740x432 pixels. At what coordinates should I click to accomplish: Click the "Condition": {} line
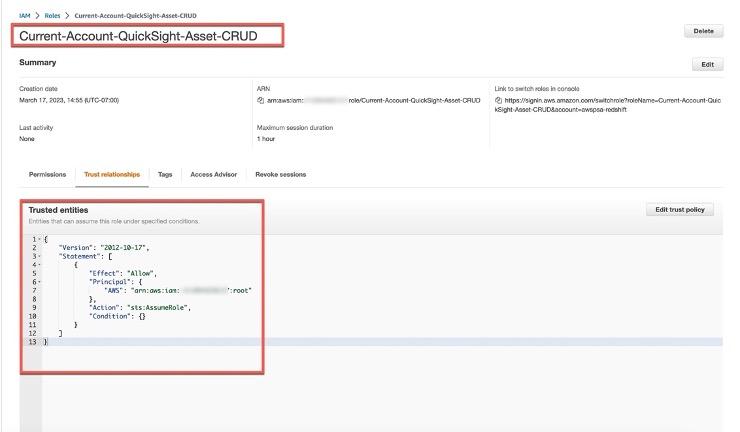[117, 316]
